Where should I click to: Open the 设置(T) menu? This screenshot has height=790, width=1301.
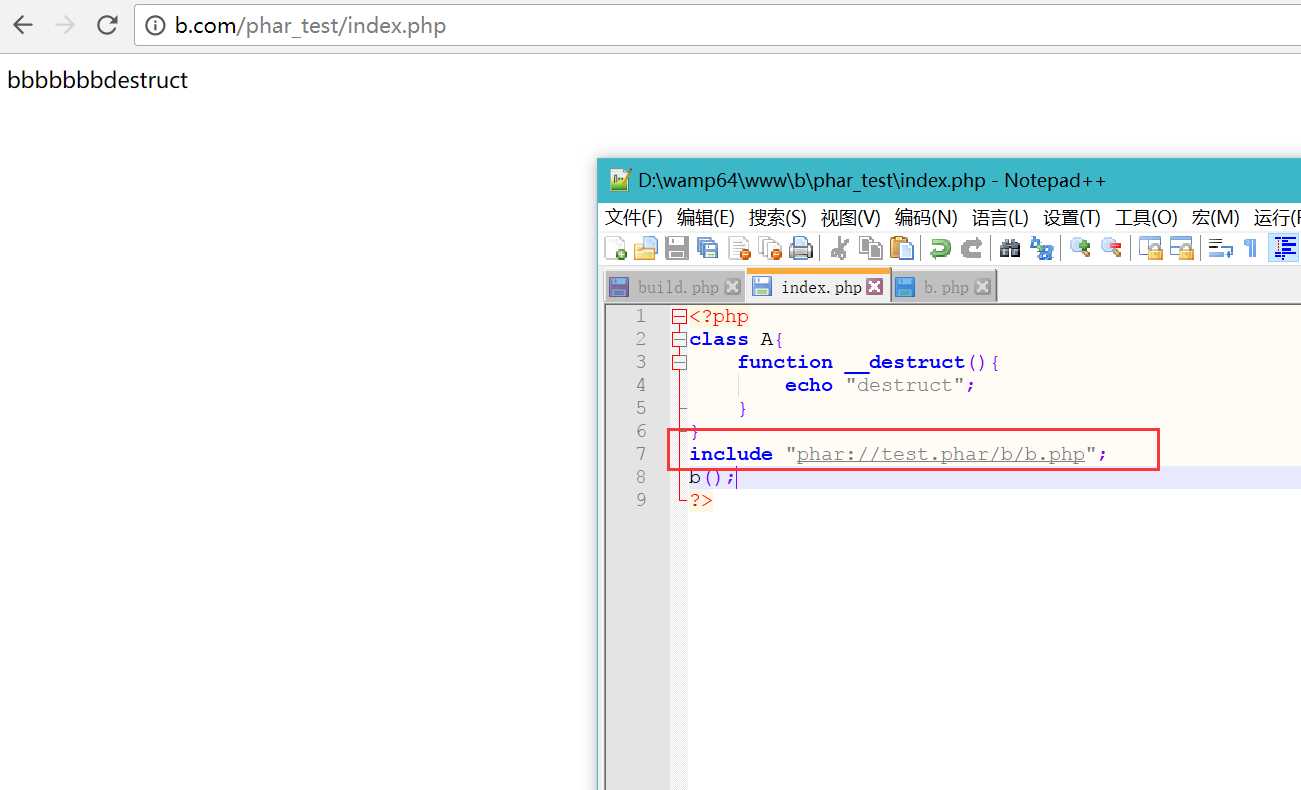tap(1072, 217)
